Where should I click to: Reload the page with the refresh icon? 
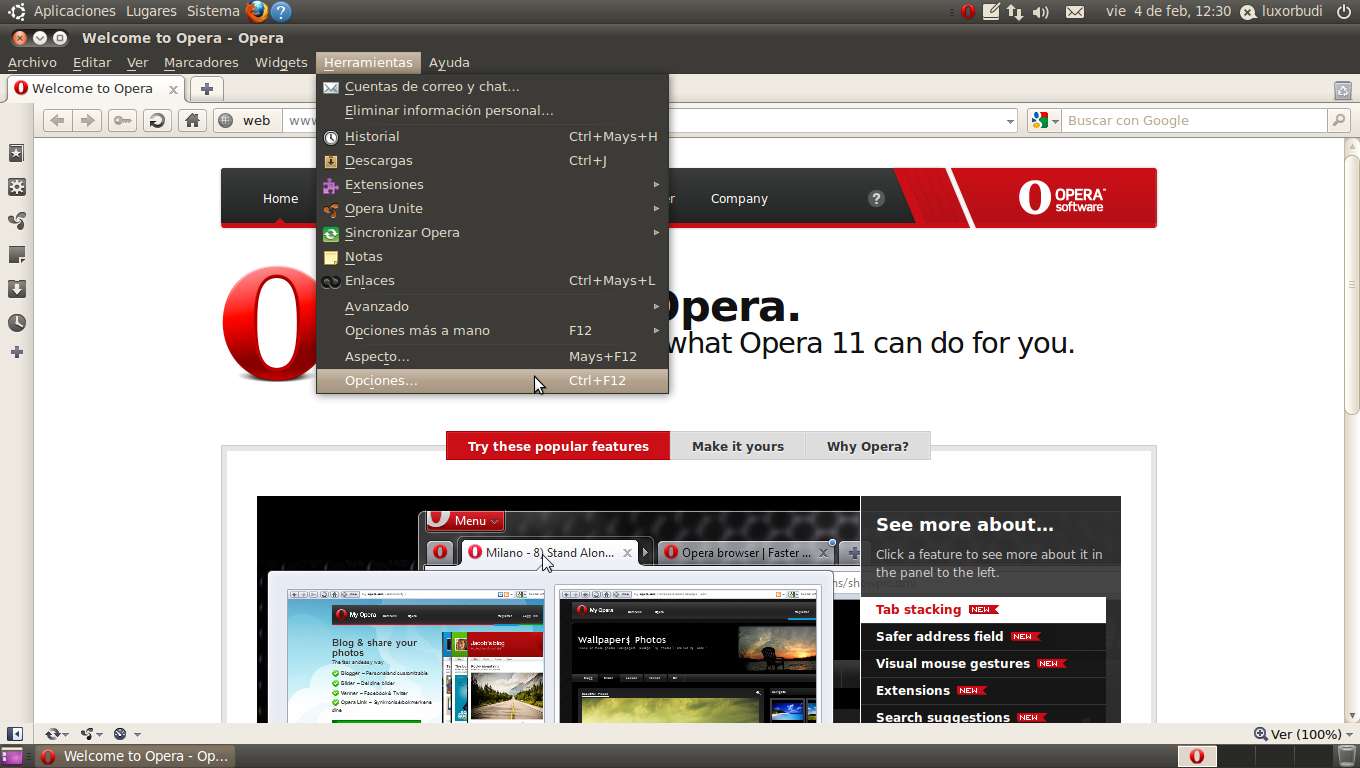157,121
